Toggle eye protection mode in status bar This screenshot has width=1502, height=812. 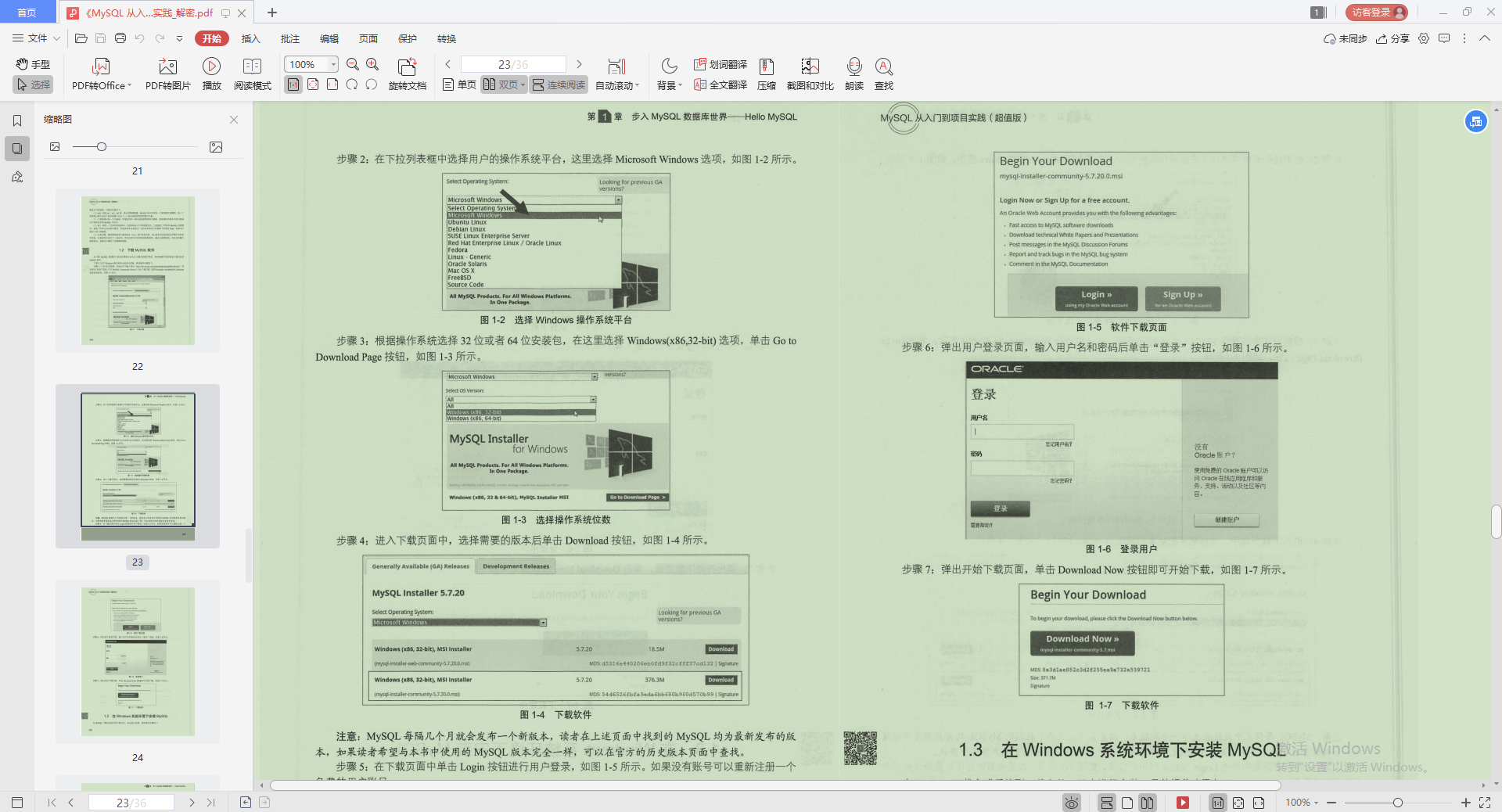pos(1072,803)
